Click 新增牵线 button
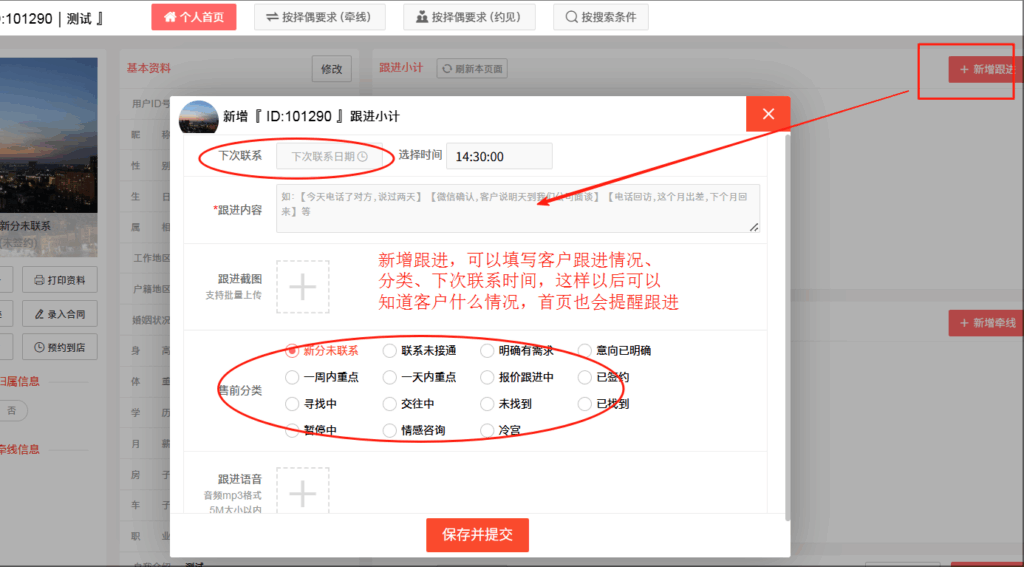 click(986, 323)
